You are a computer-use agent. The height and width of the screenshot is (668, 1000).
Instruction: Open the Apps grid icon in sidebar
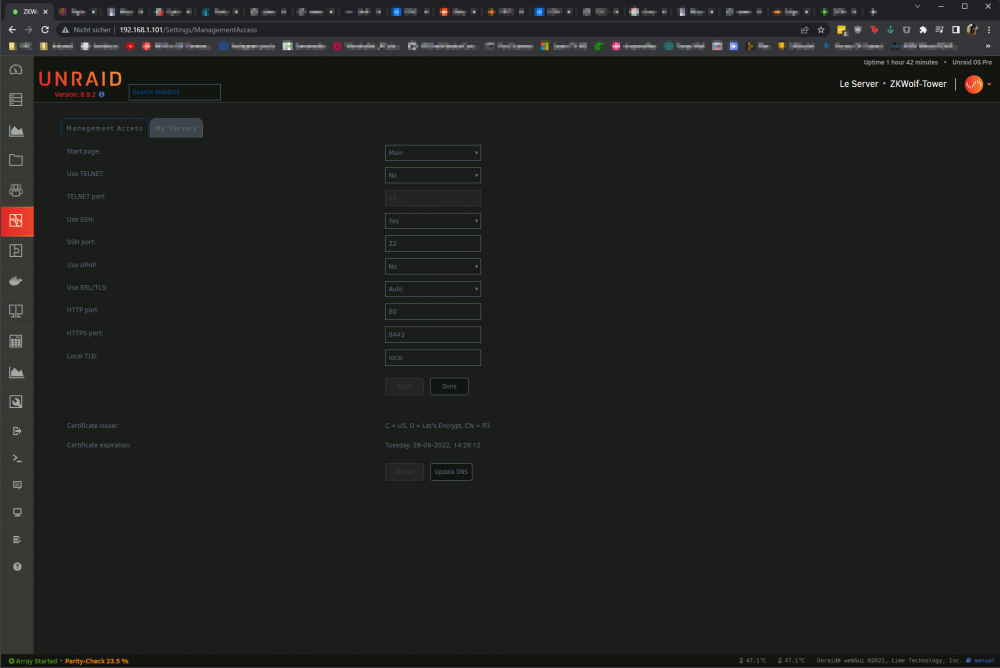click(x=16, y=341)
